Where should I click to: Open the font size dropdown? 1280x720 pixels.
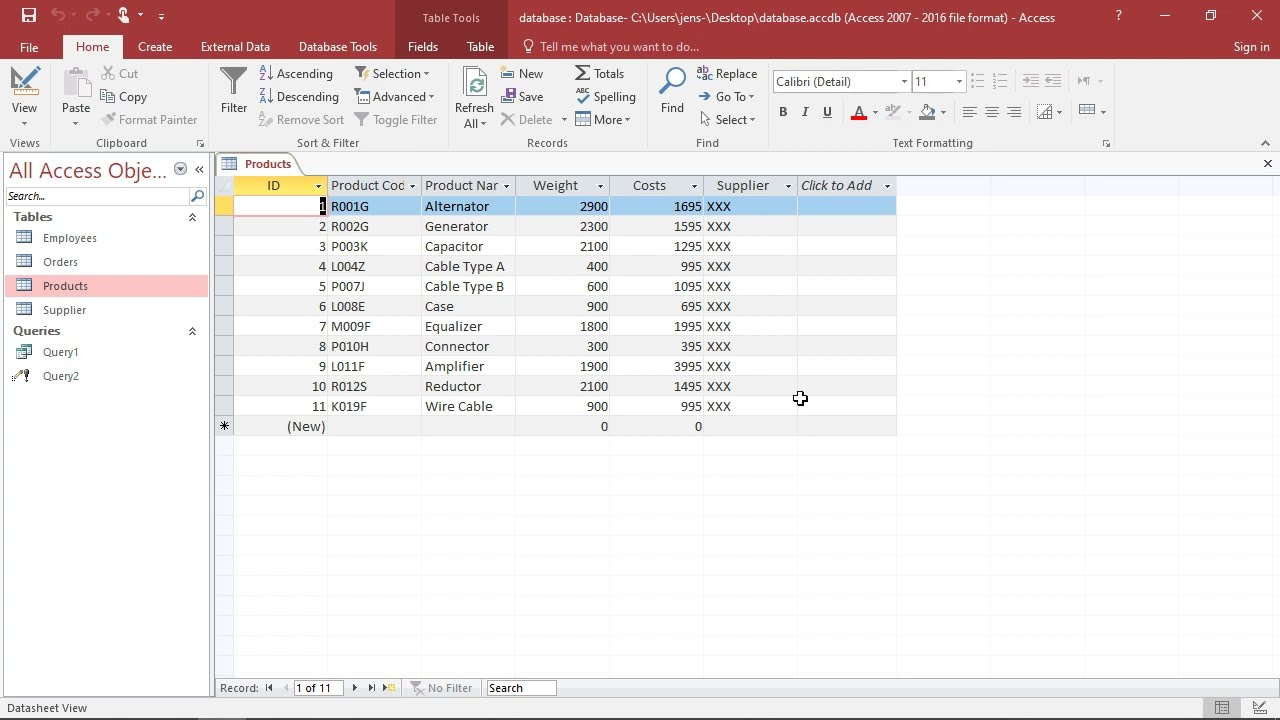[959, 81]
